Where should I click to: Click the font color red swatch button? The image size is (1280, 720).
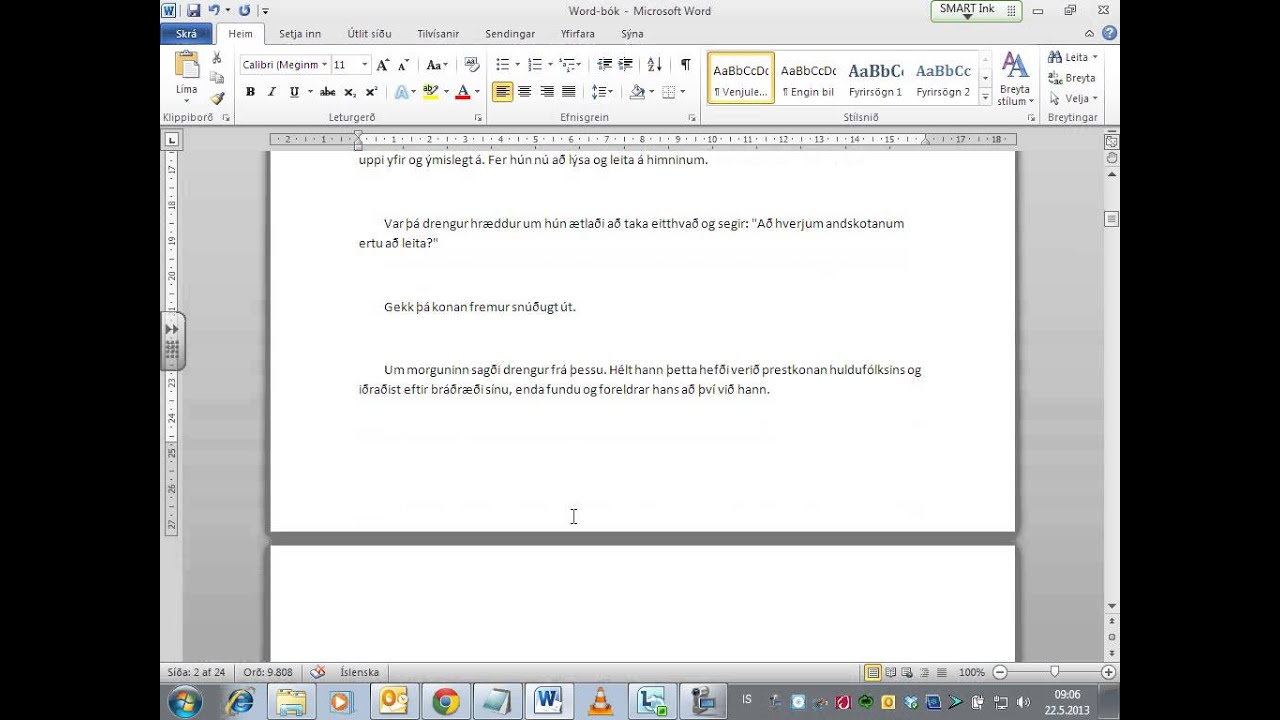tap(462, 92)
